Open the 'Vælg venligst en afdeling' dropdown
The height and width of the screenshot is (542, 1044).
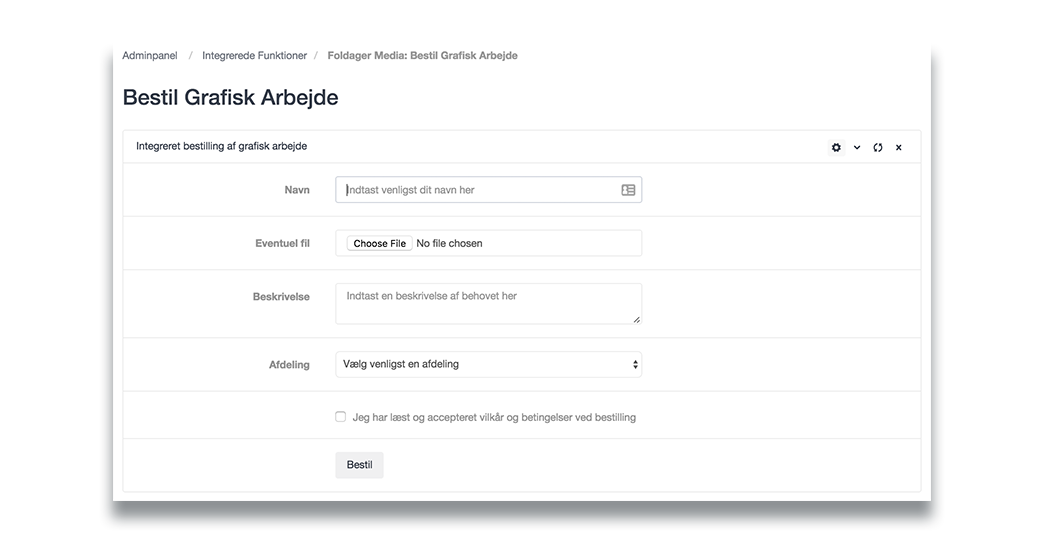tap(488, 364)
